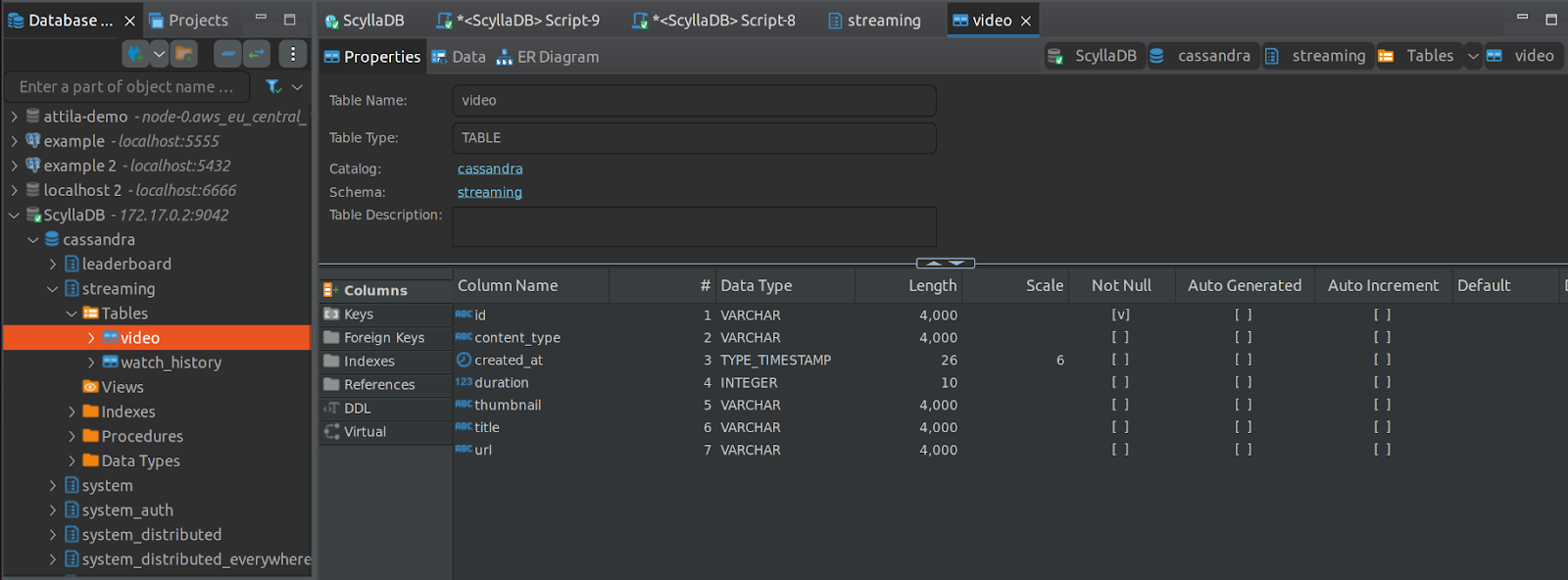Click the example 2 PostgreSQL connection icon
The image size is (1568, 580).
coord(33,166)
